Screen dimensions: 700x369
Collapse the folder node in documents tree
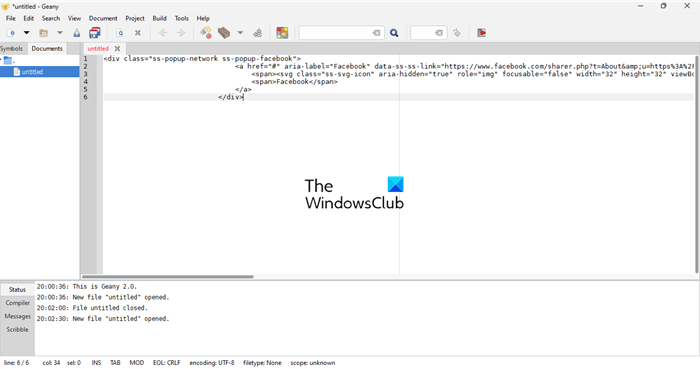1,60
